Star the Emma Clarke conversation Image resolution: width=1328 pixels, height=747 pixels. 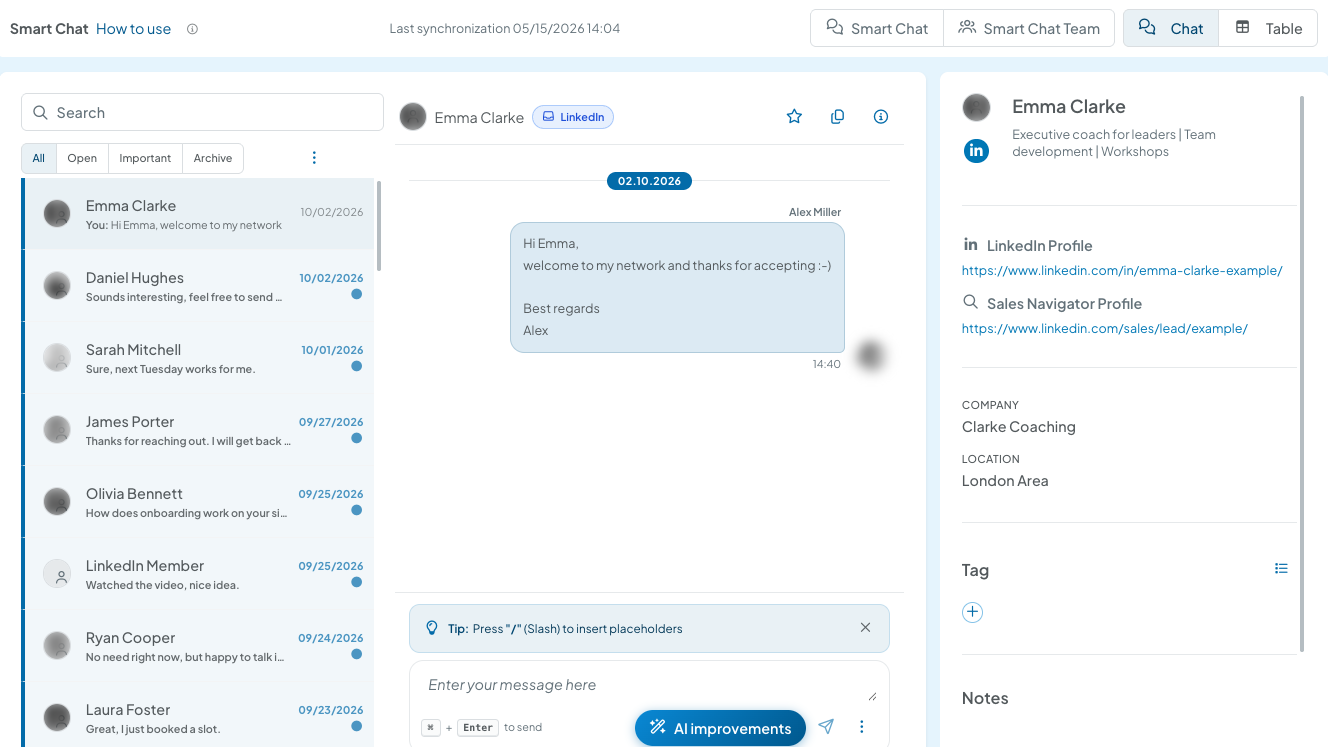click(x=794, y=117)
